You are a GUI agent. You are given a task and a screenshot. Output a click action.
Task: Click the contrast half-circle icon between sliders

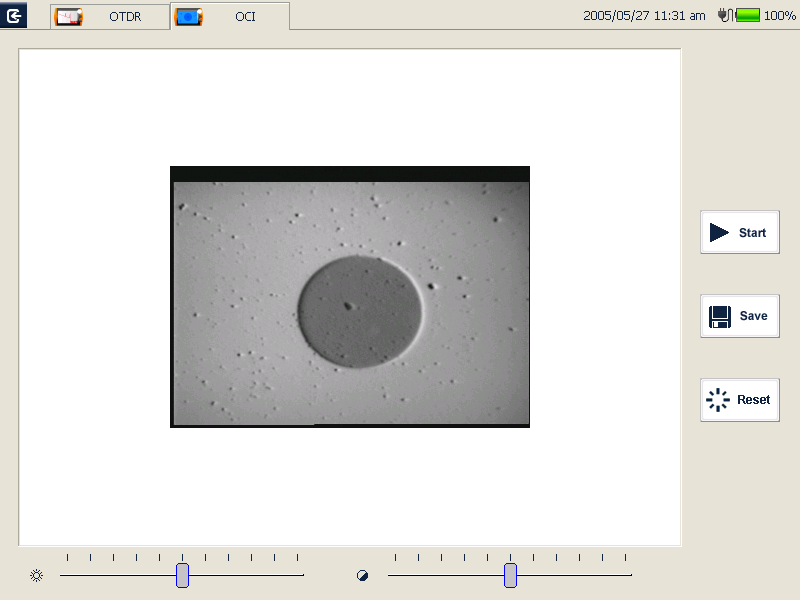[362, 575]
